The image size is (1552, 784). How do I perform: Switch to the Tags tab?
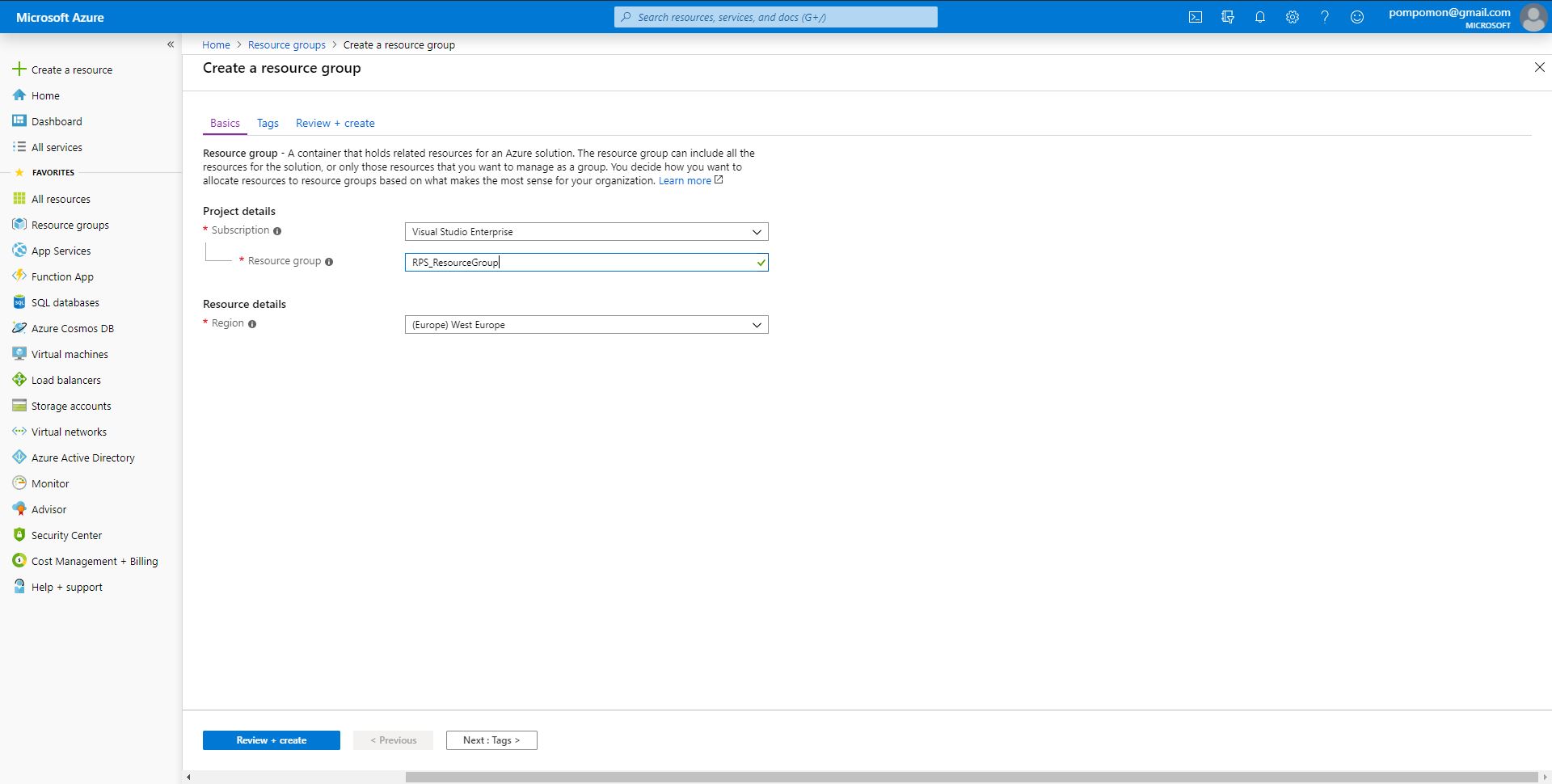(x=268, y=123)
